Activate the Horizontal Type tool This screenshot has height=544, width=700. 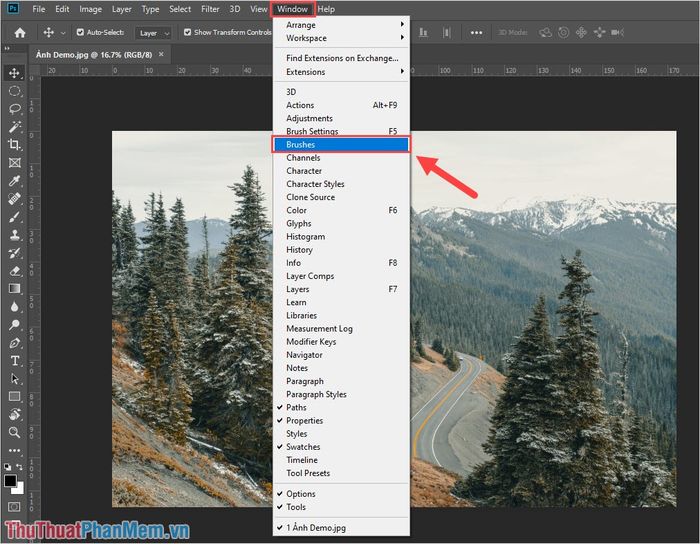click(15, 360)
